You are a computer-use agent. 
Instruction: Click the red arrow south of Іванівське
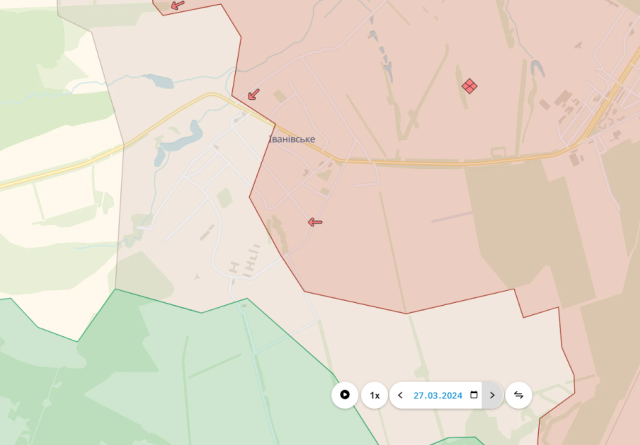click(315, 222)
